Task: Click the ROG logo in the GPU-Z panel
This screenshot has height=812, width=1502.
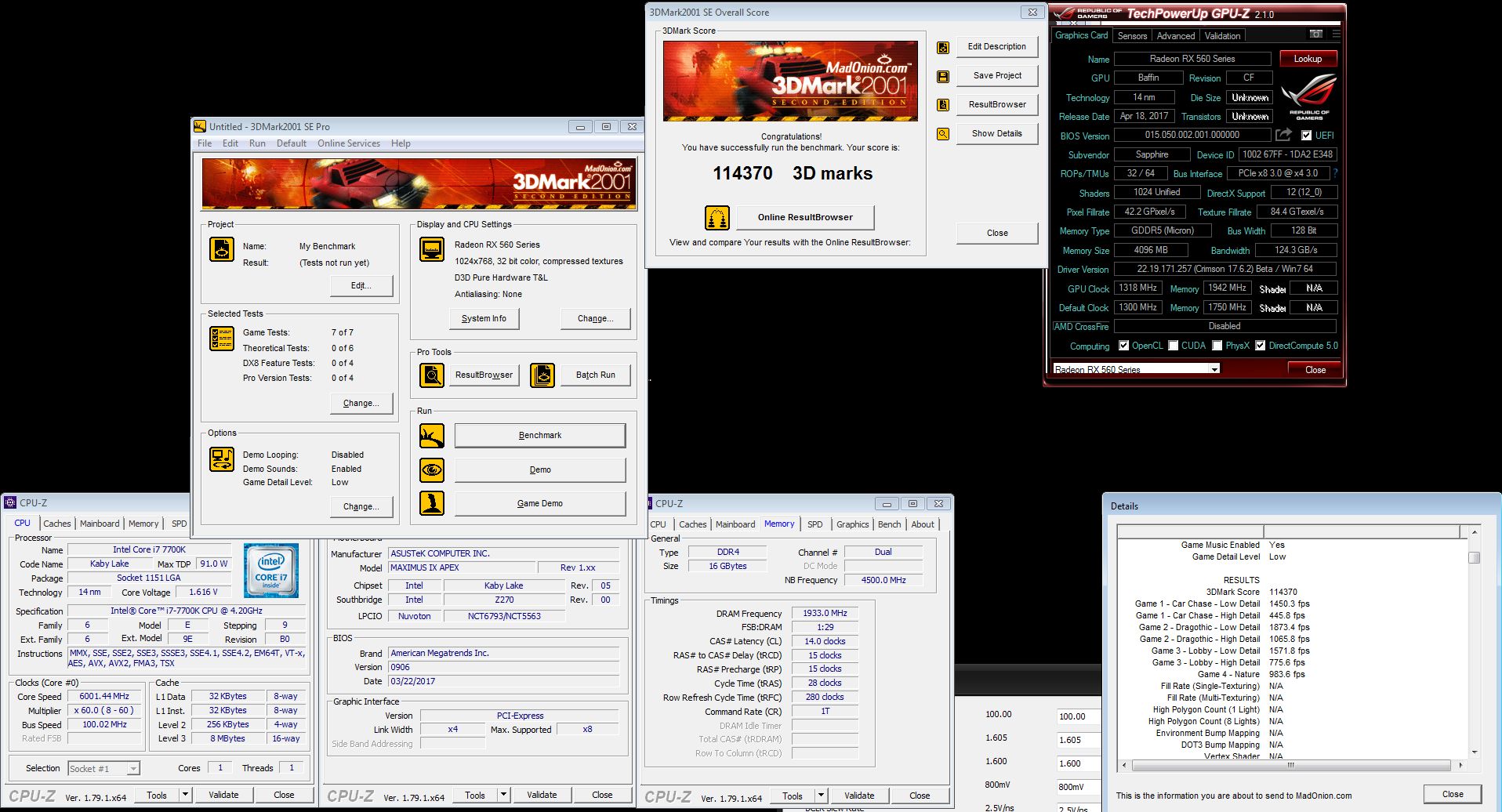Action: pyautogui.click(x=1308, y=96)
